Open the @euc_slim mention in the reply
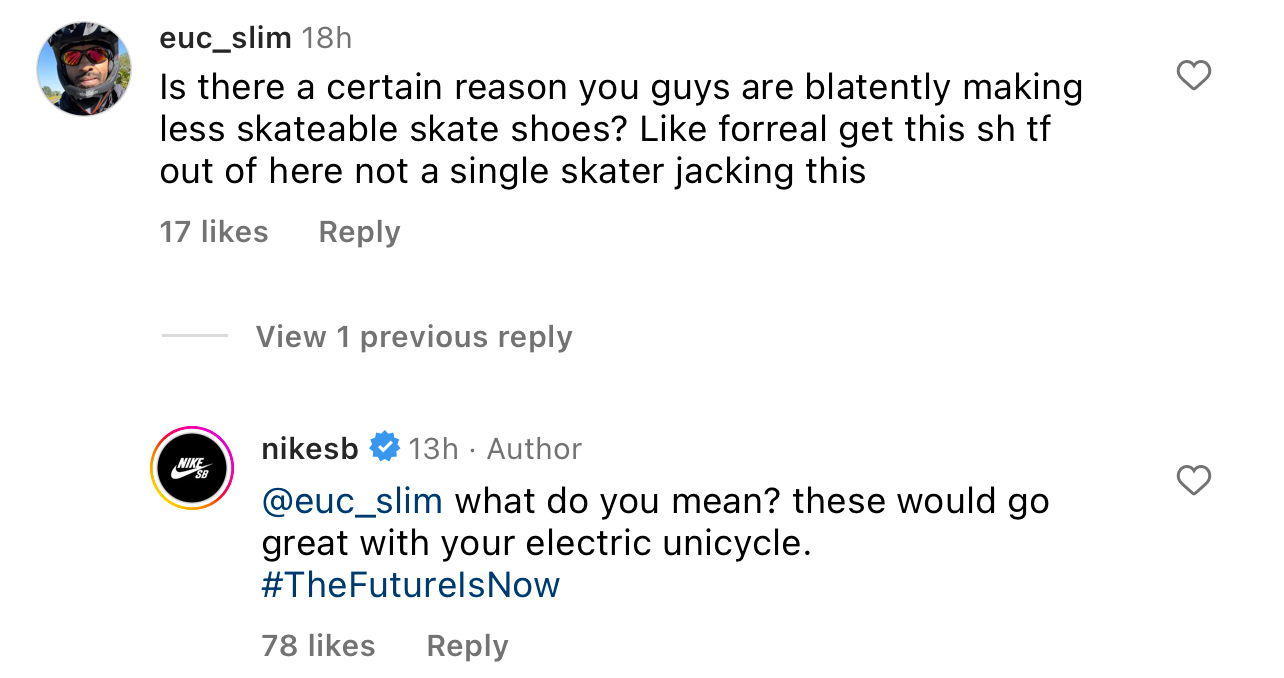The image size is (1284, 678). pos(352,500)
